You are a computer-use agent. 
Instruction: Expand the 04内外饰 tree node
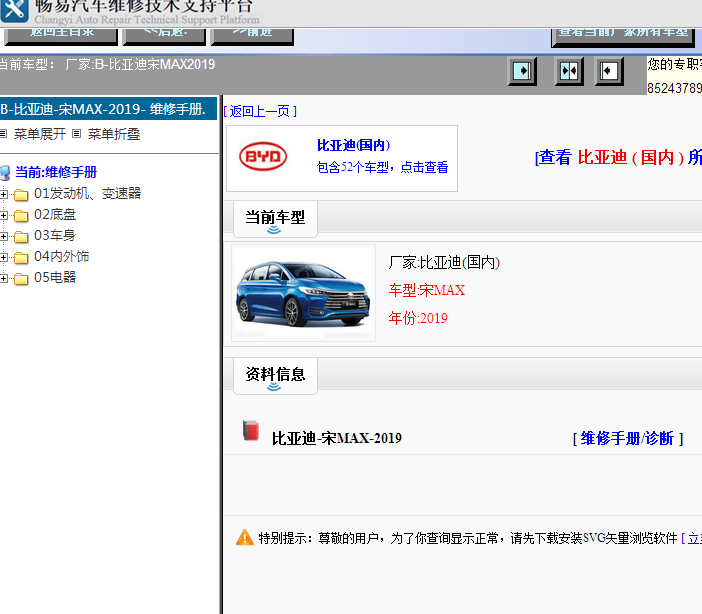tap(4, 258)
